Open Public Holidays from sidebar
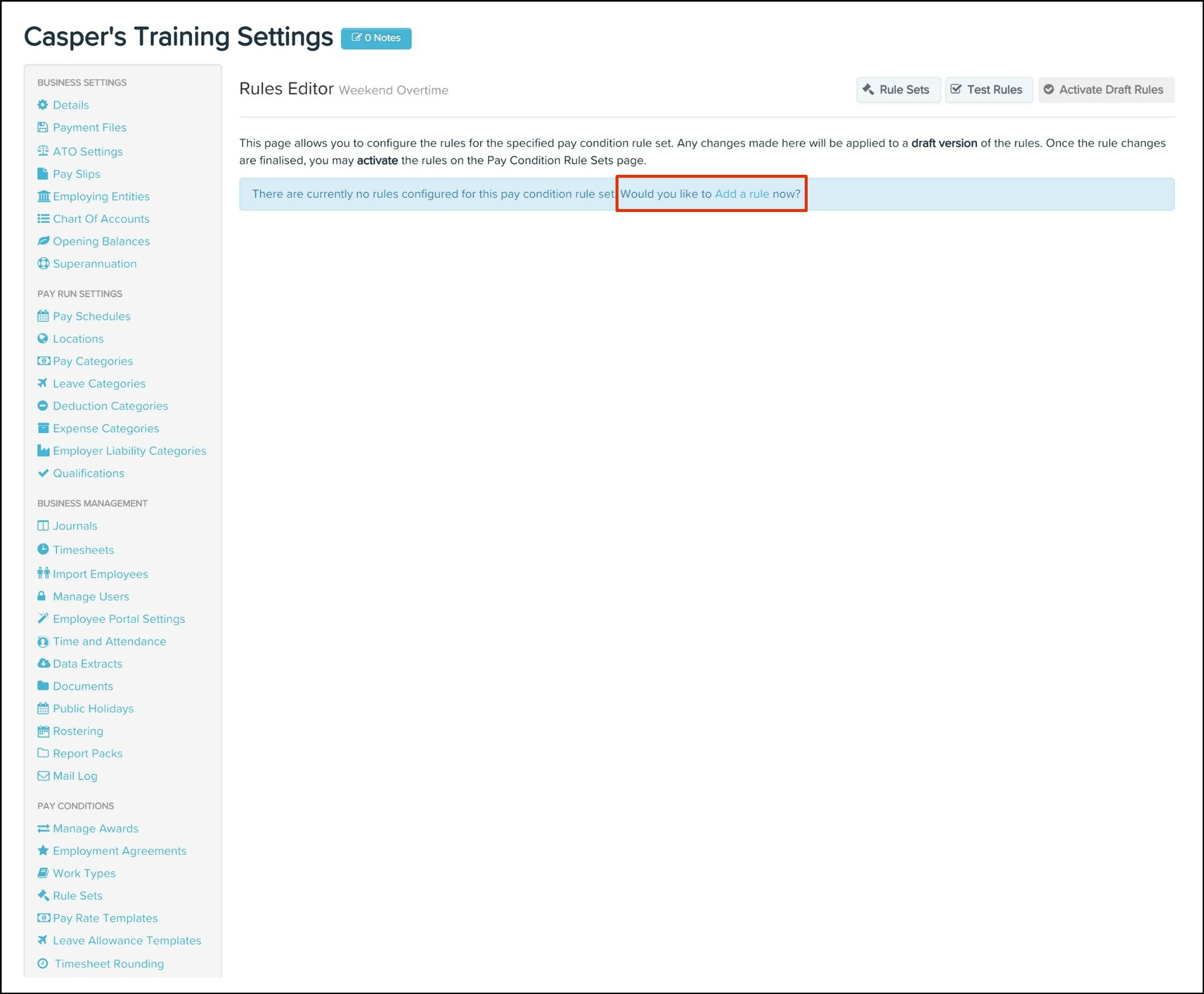Image resolution: width=1204 pixels, height=994 pixels. [x=93, y=709]
